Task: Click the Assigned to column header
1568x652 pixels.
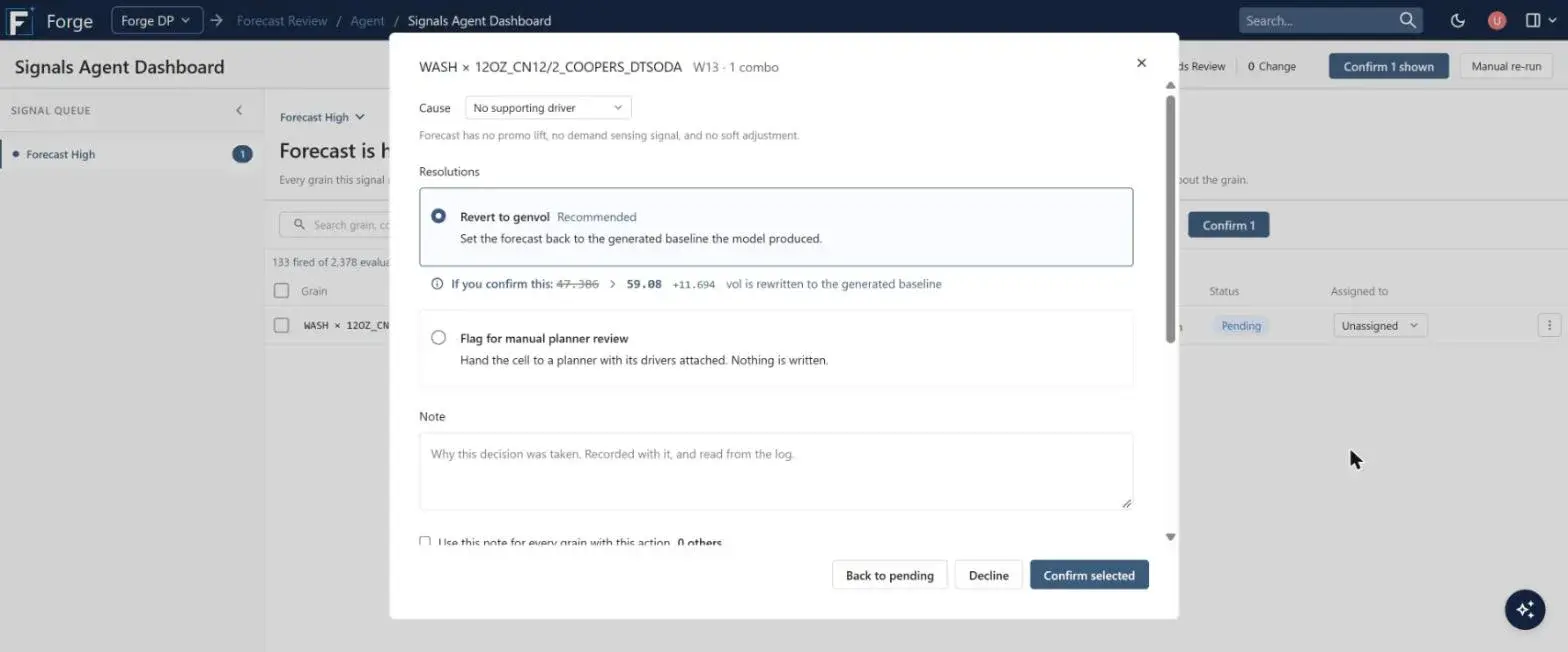Action: pyautogui.click(x=1359, y=291)
